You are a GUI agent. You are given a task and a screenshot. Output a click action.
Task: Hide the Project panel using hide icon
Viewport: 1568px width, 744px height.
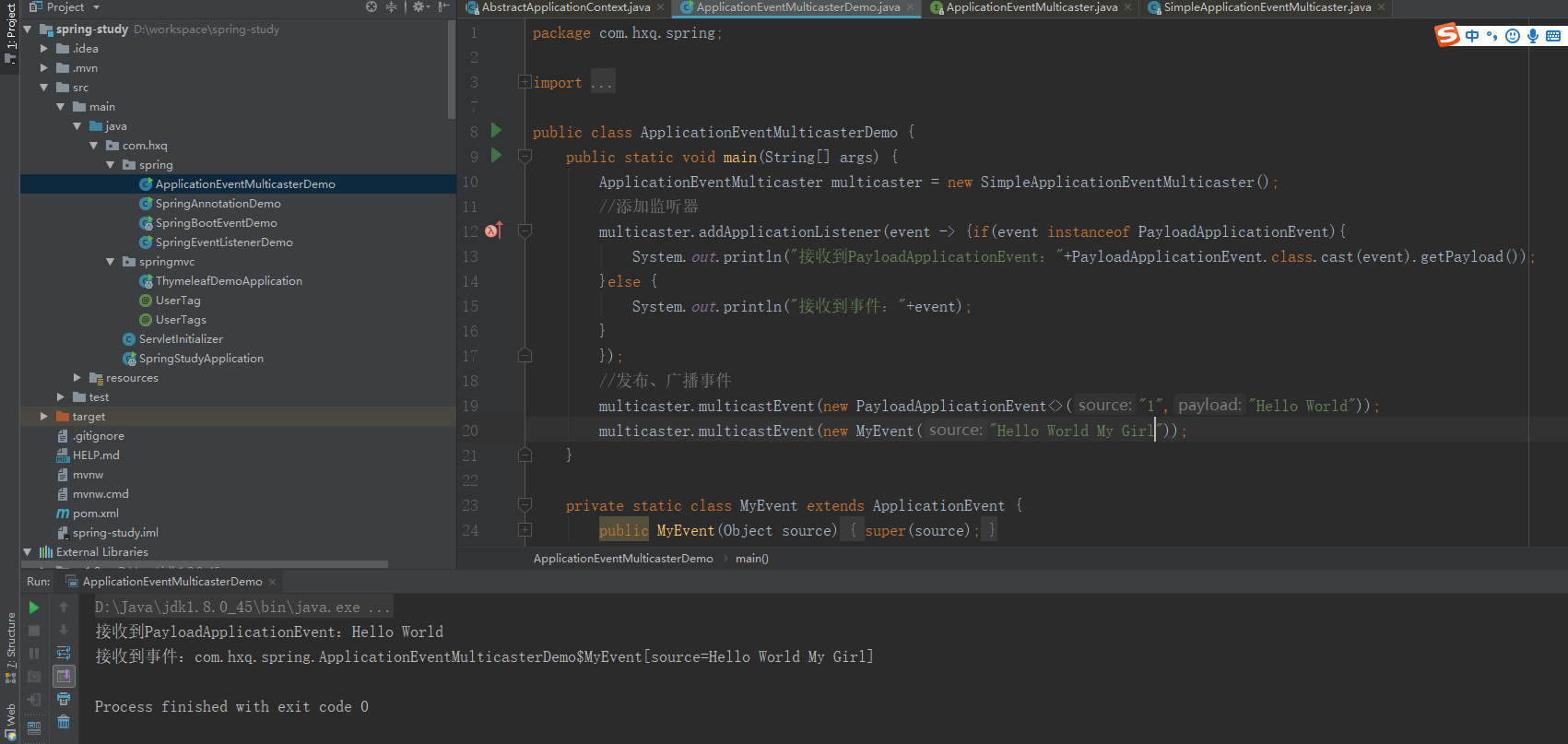(x=443, y=7)
